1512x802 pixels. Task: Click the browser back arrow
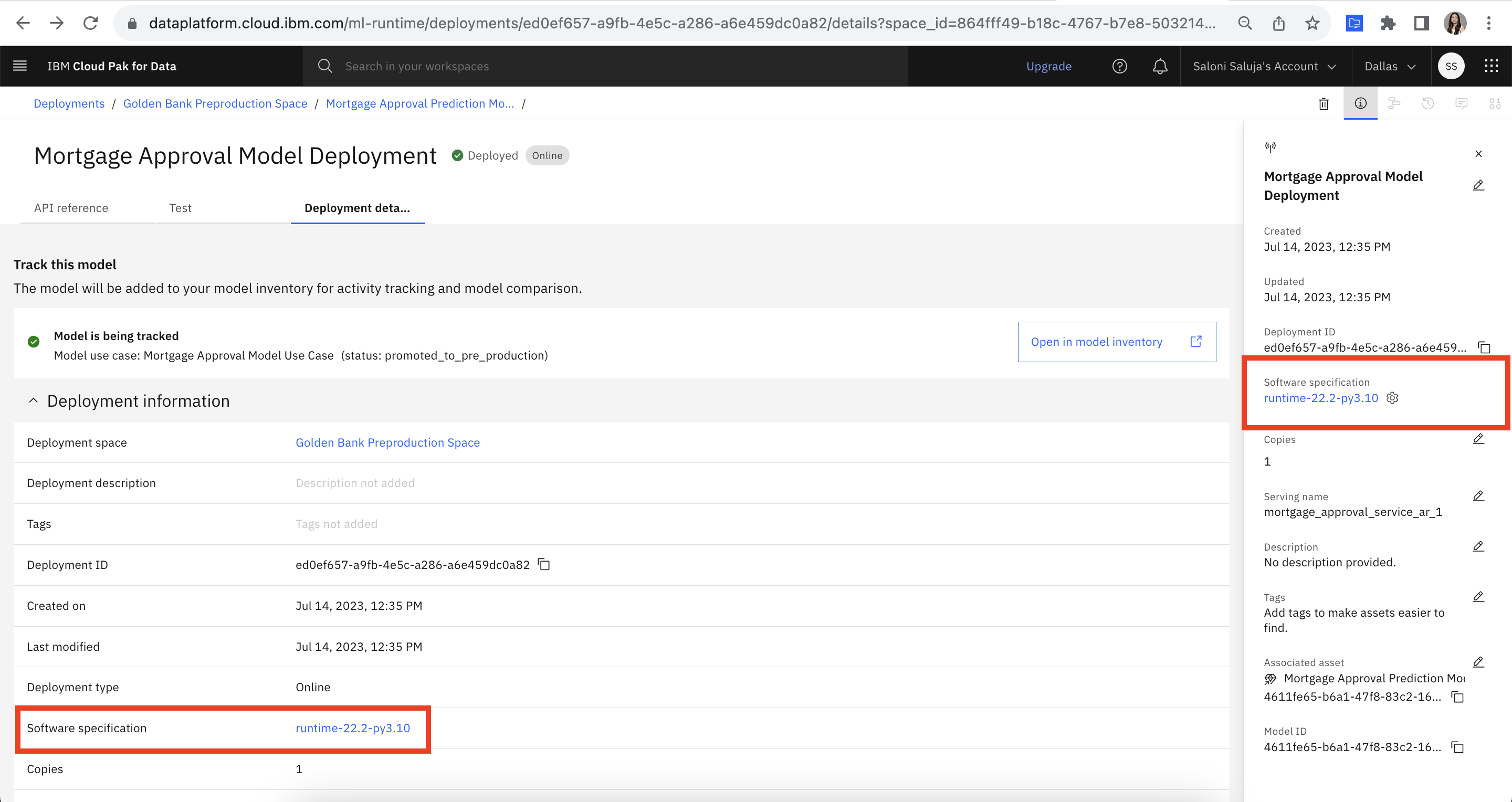(x=23, y=23)
